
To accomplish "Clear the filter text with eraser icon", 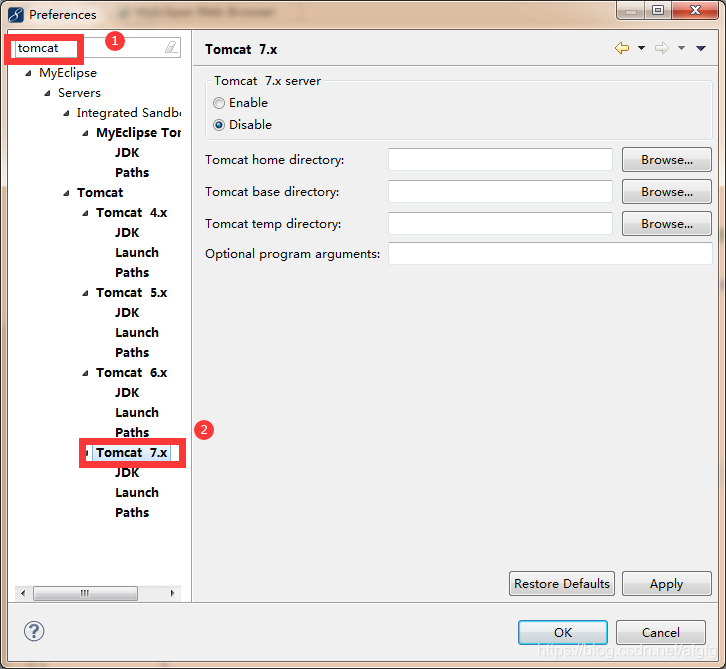I will pyautogui.click(x=171, y=47).
